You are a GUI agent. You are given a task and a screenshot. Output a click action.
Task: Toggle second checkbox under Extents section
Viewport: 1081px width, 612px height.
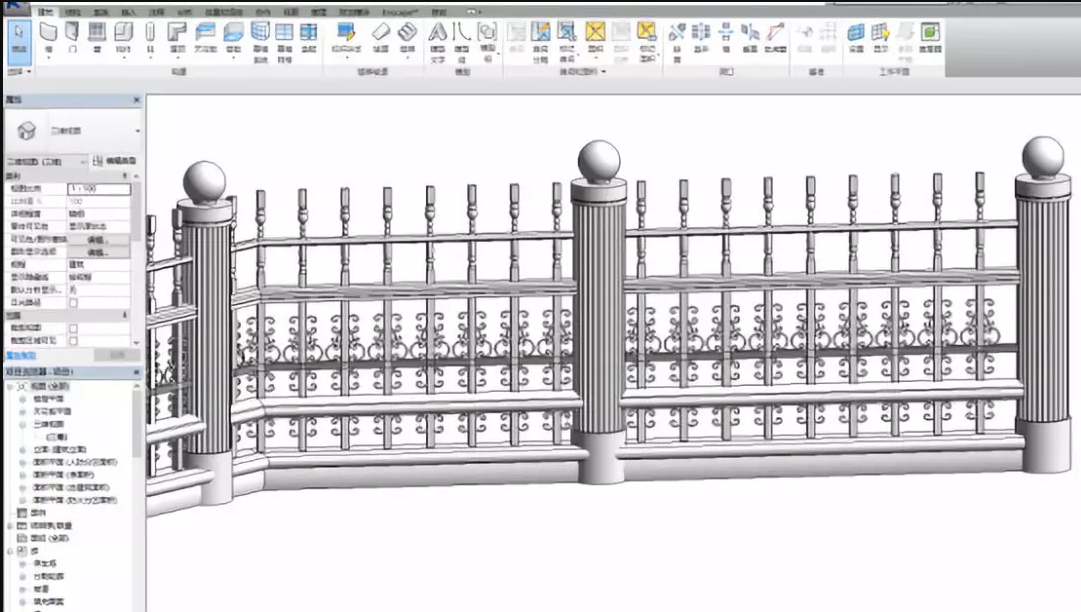[73, 341]
